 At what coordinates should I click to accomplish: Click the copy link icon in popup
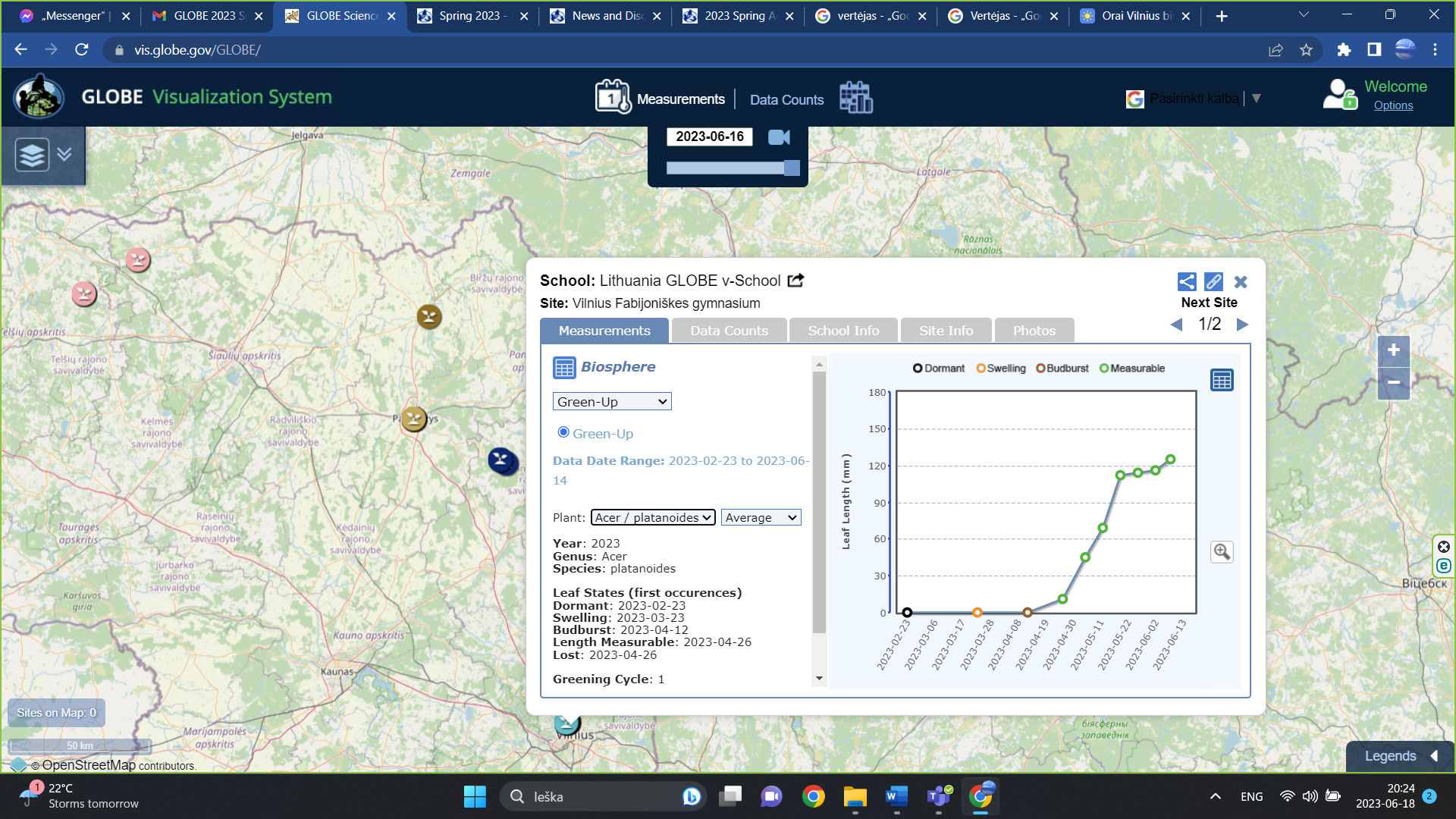tap(1213, 282)
